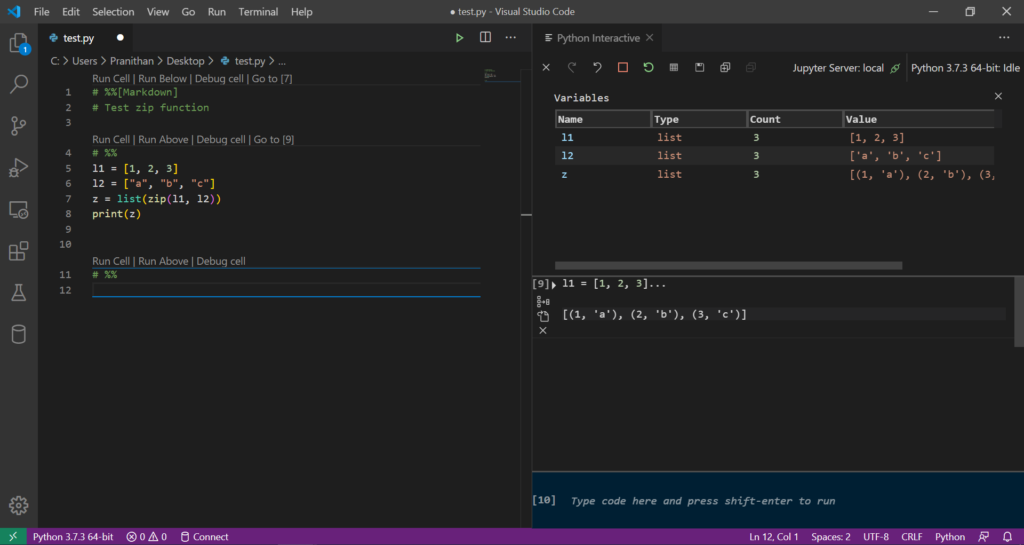
Task: Expand the collapsed cell [9] input
Action: [x=554, y=285]
